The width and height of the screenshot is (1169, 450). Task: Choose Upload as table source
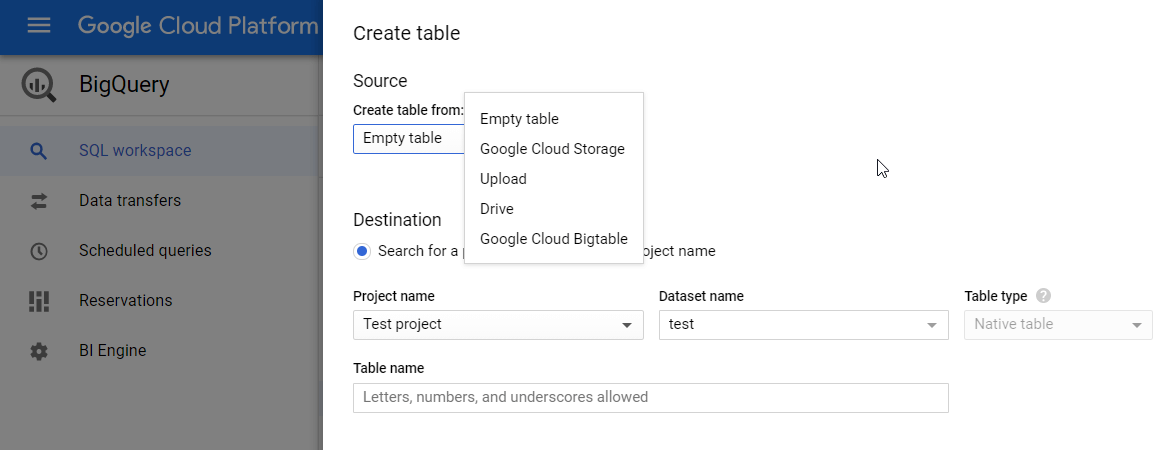[553, 179]
